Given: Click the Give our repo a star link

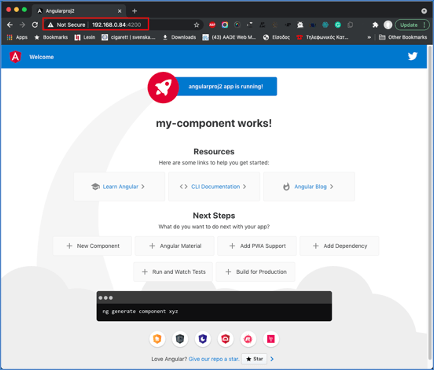Looking at the screenshot, I should 214,359.
